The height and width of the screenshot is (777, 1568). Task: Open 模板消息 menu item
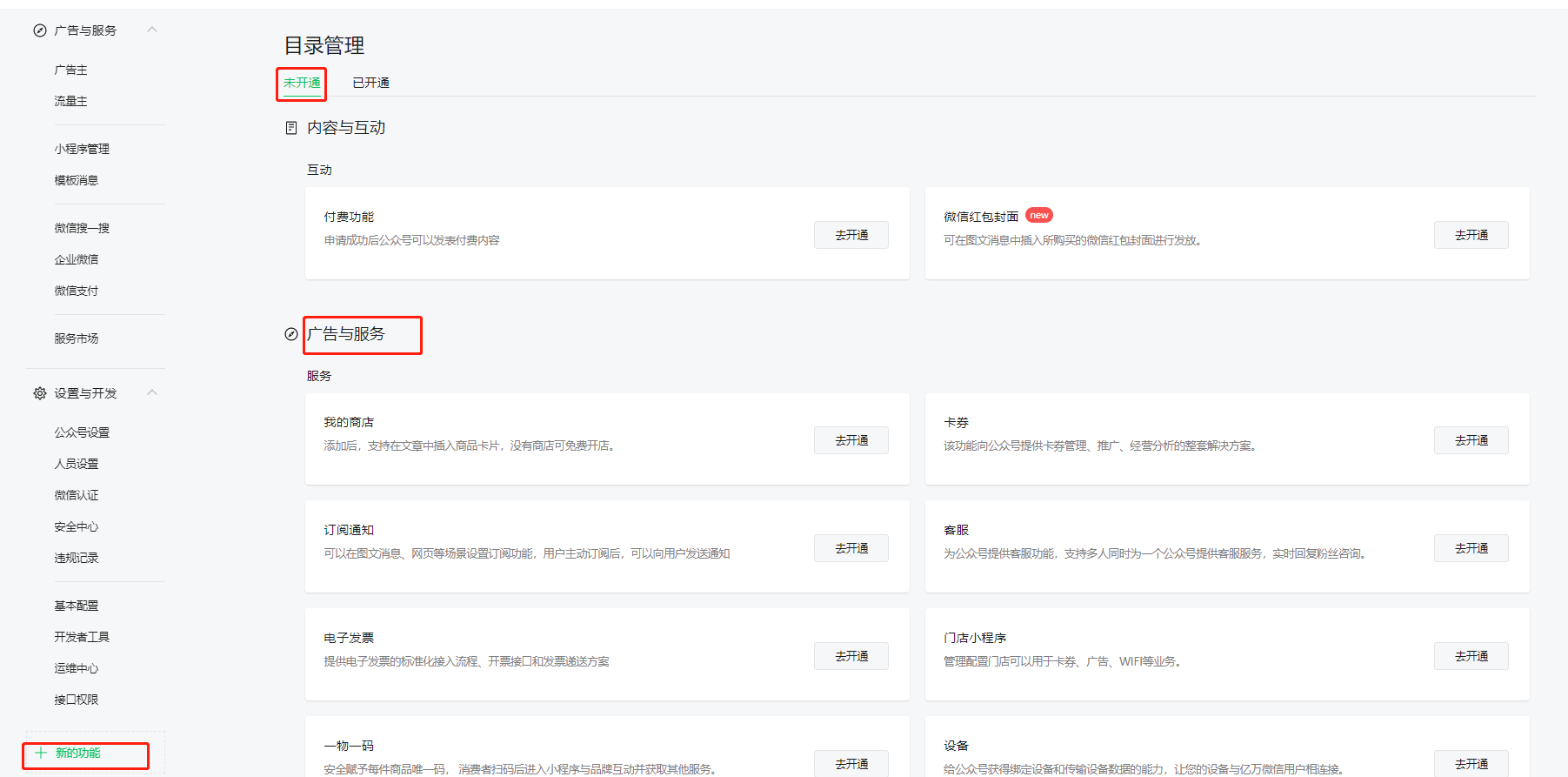click(77, 180)
